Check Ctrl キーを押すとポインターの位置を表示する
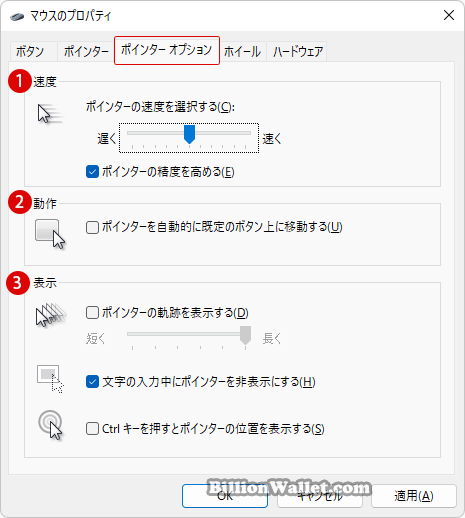The image size is (465, 518). pyautogui.click(x=92, y=429)
